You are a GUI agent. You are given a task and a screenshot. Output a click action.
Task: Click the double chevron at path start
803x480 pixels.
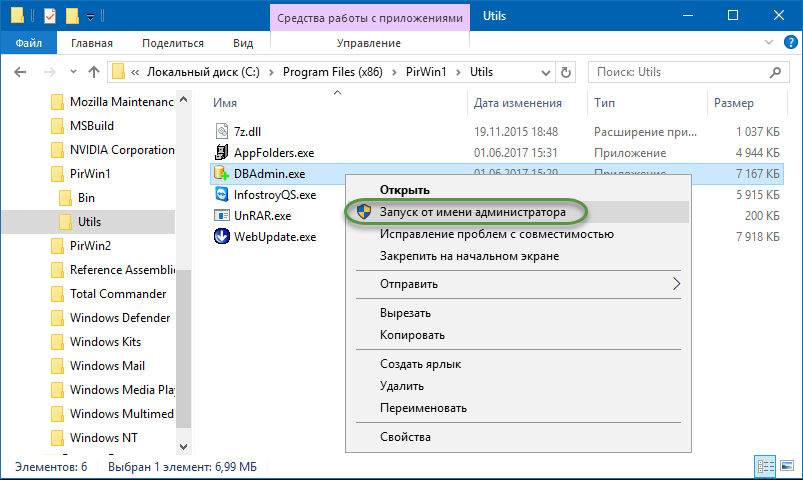(x=135, y=73)
